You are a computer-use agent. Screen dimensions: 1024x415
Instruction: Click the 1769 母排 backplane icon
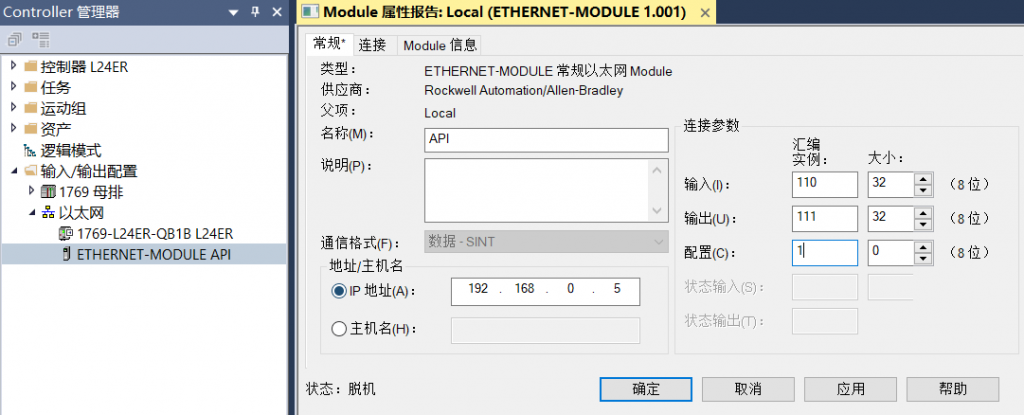(49, 192)
